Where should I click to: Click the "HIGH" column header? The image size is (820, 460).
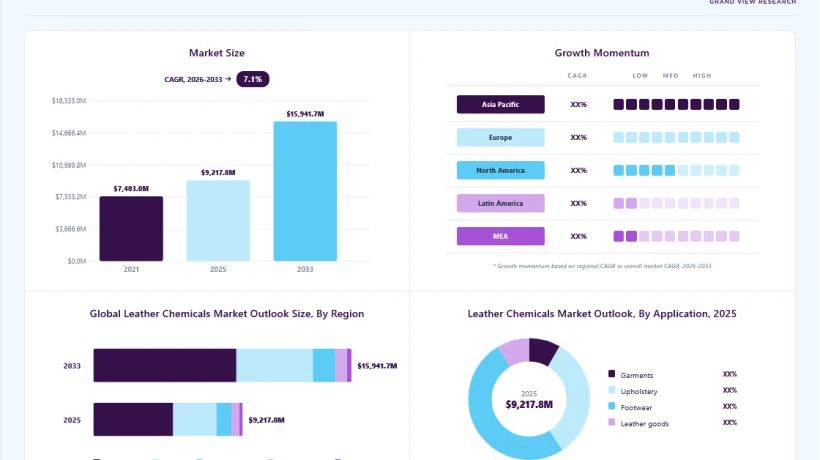[x=702, y=75]
